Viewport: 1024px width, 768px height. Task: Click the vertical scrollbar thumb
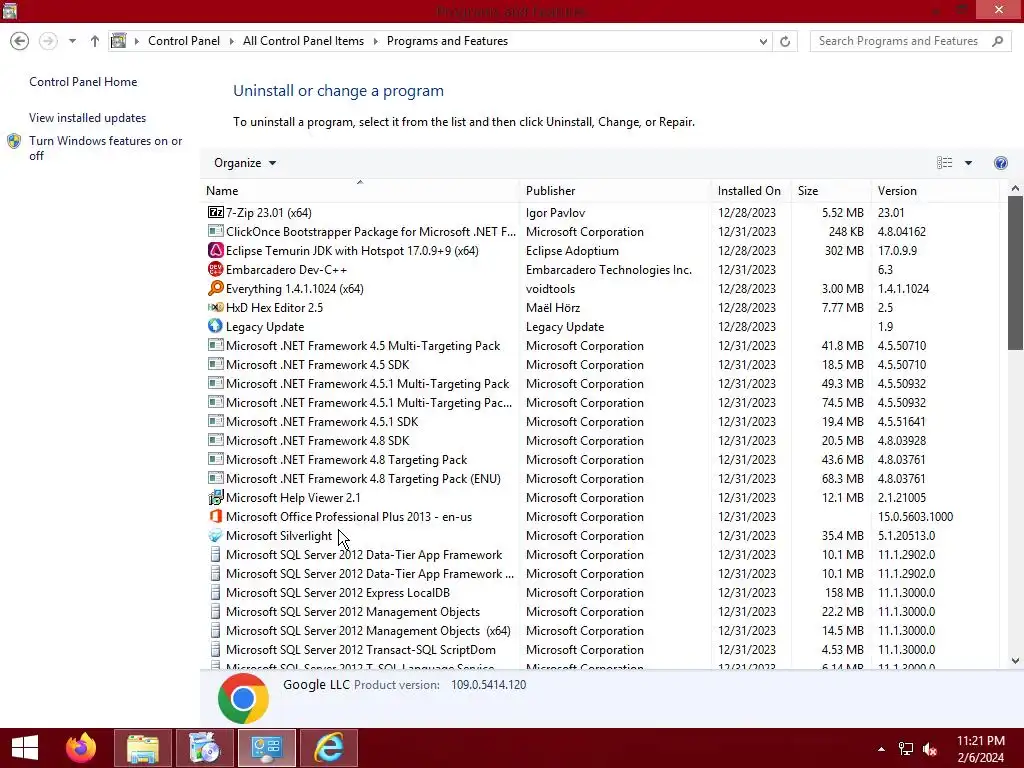click(1015, 273)
